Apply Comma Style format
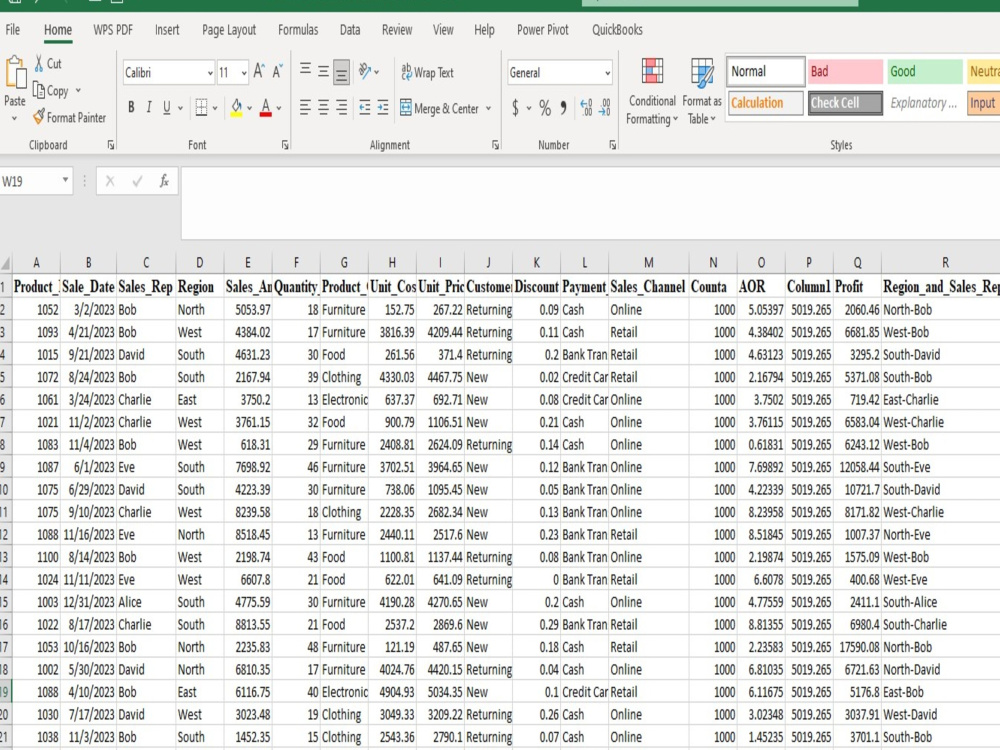The width and height of the screenshot is (1000, 750). tap(564, 107)
